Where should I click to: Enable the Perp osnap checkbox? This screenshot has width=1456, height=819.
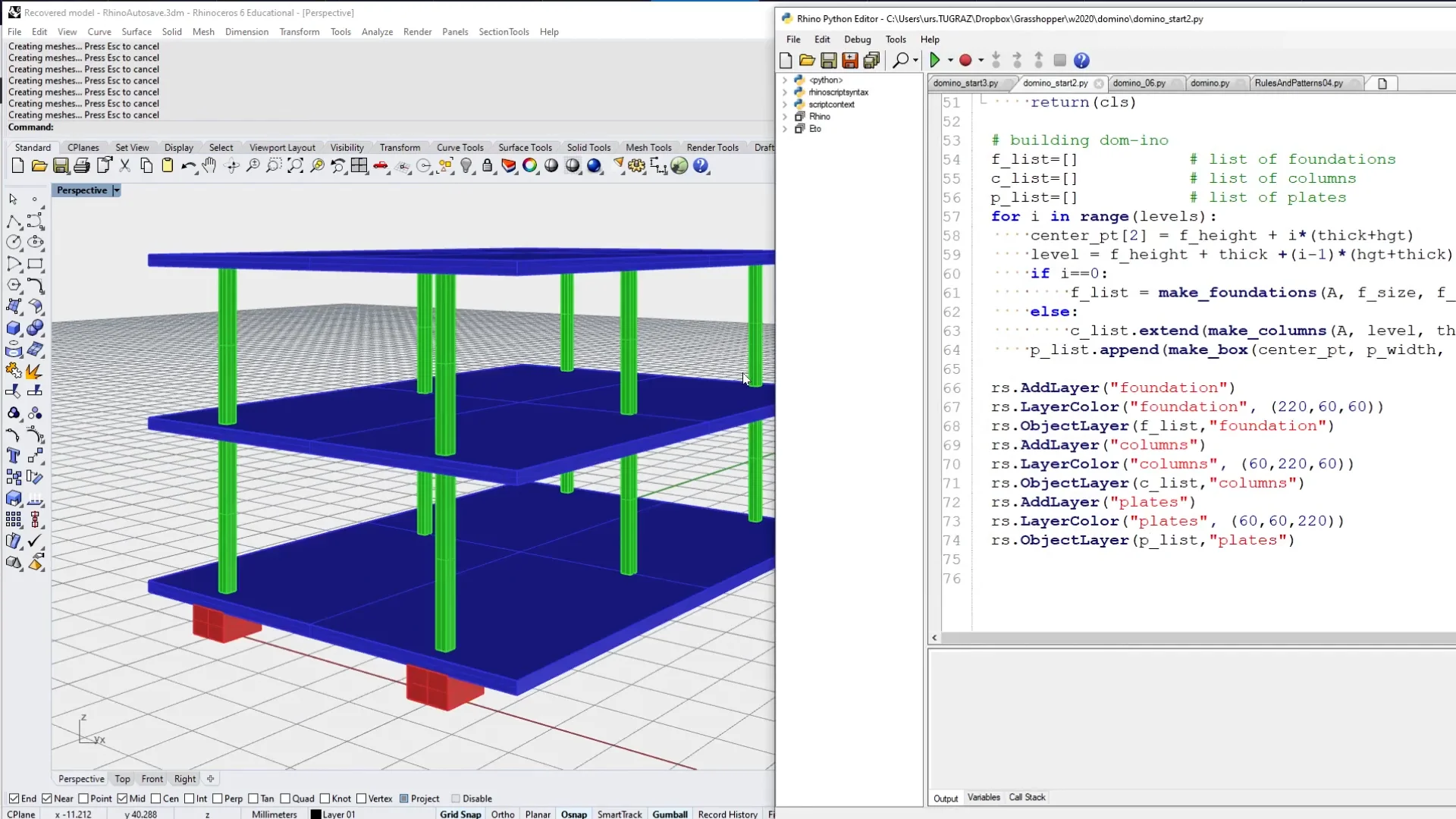coord(218,799)
